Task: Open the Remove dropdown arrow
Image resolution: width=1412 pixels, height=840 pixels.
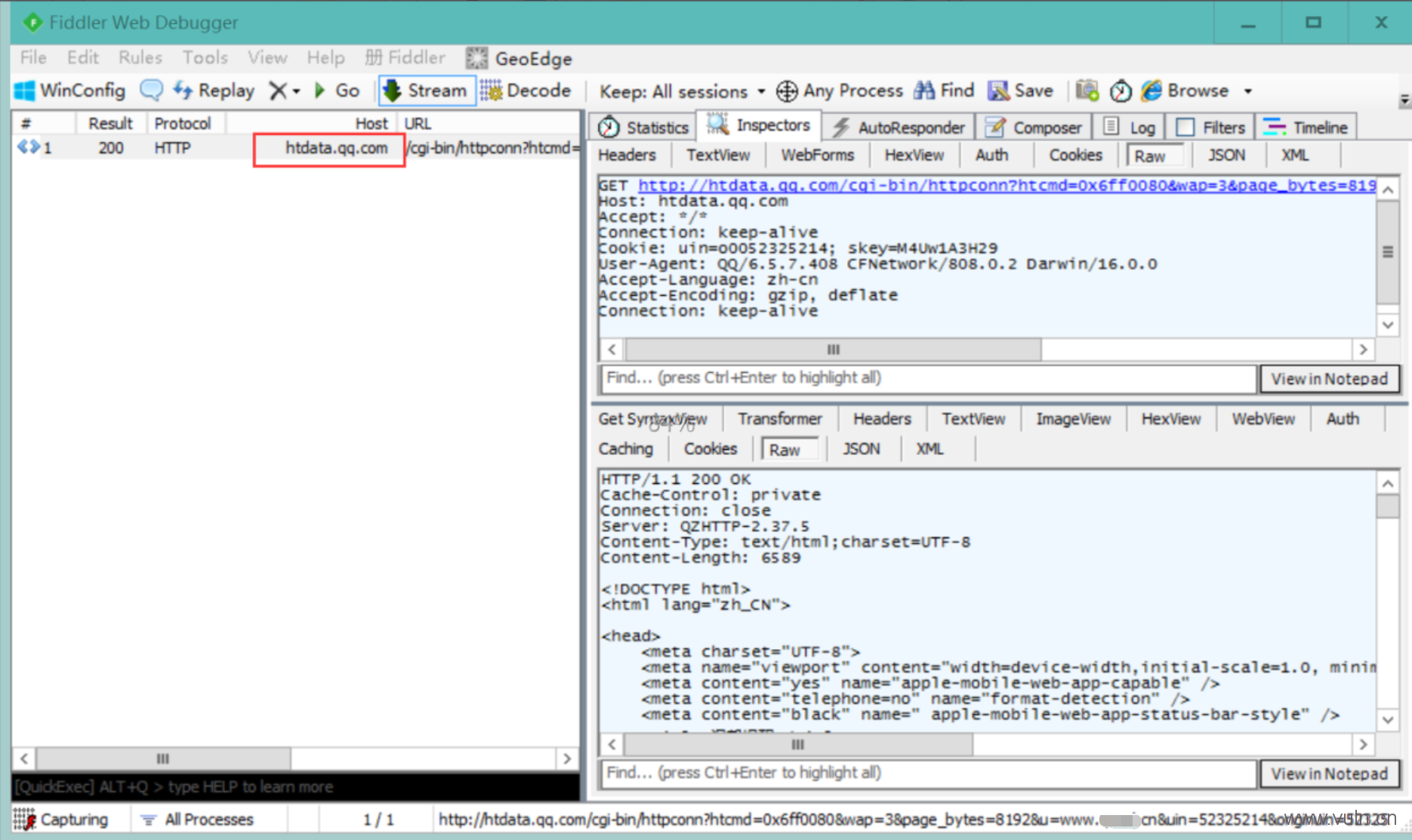Action: (297, 91)
